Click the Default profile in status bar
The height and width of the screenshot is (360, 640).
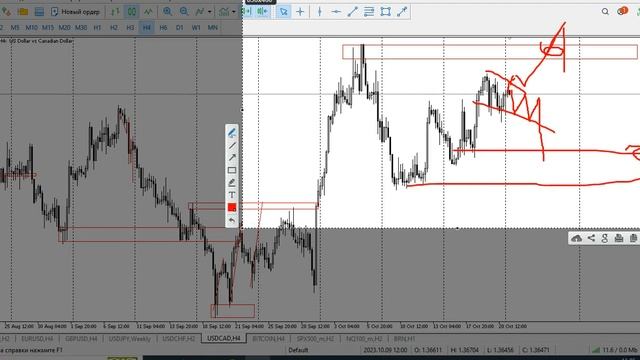(298, 350)
